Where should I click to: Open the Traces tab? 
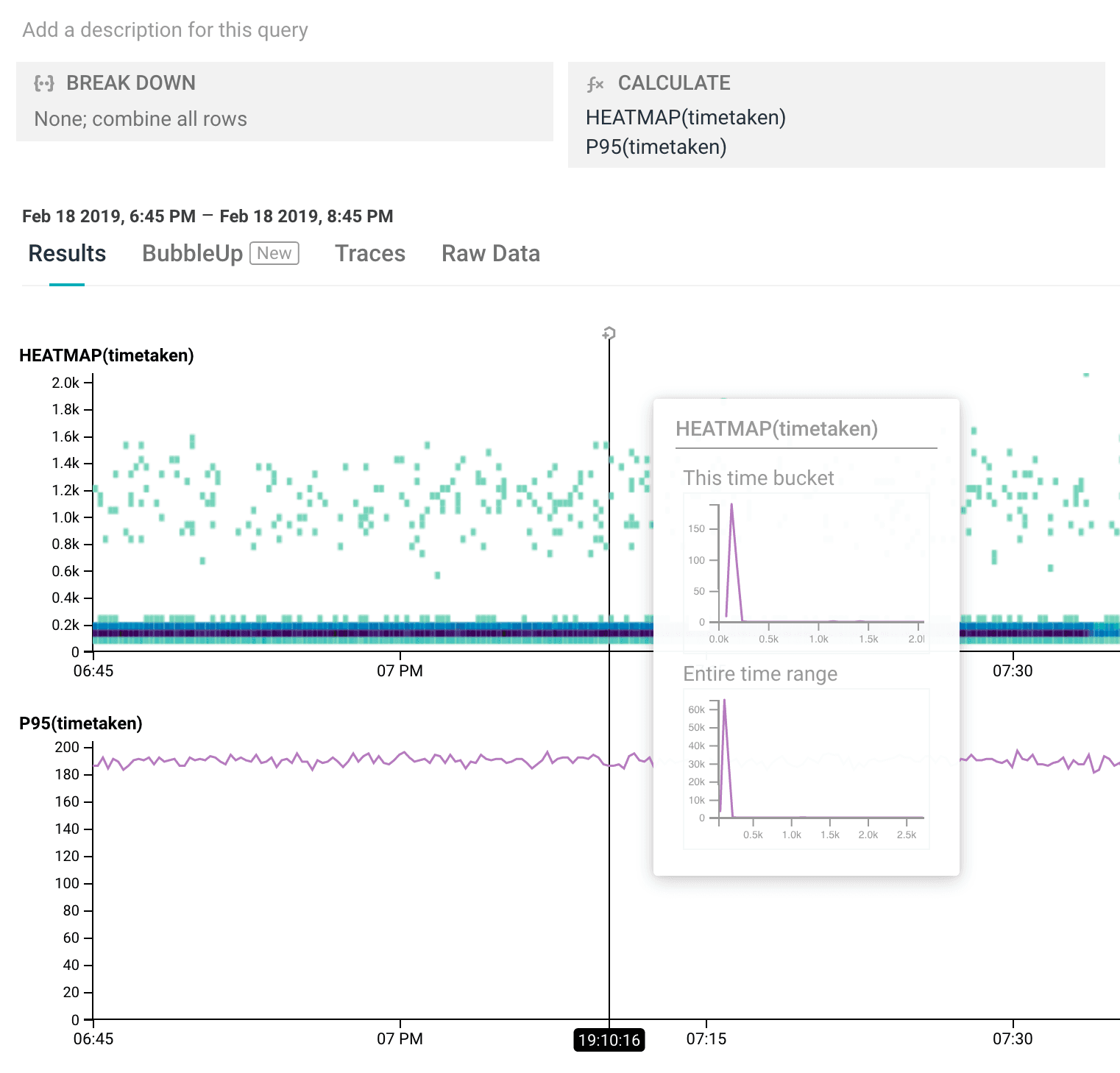[x=369, y=253]
